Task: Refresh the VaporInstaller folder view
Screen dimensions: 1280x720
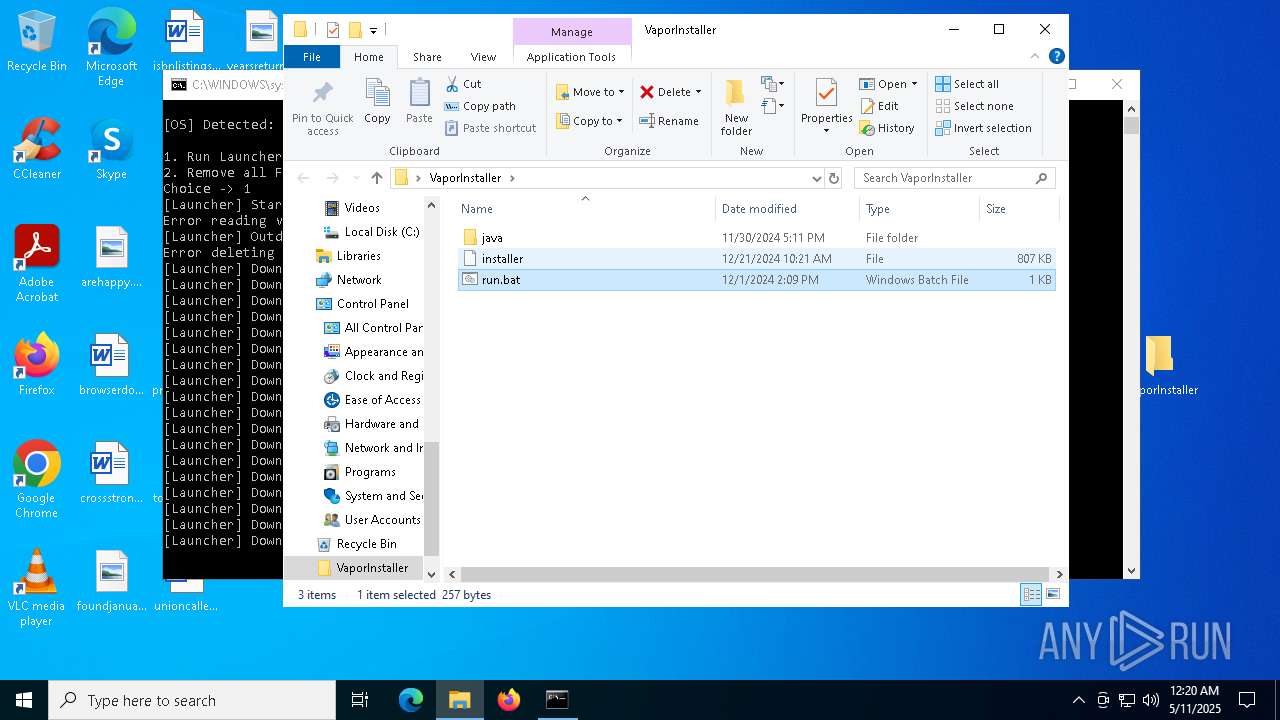Action: point(834,178)
